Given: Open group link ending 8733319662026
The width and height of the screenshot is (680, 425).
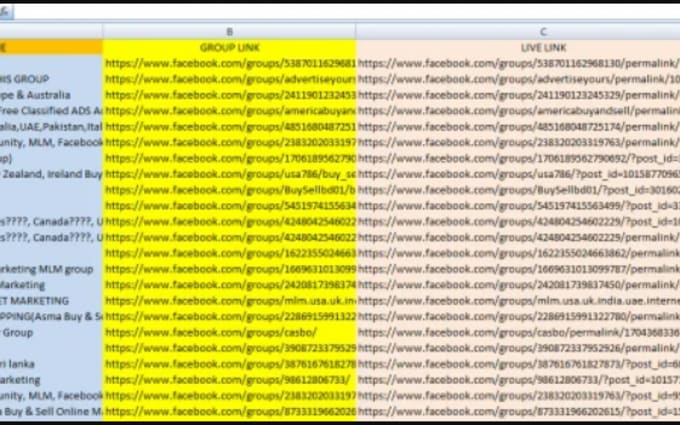Looking at the screenshot, I should (x=229, y=412).
